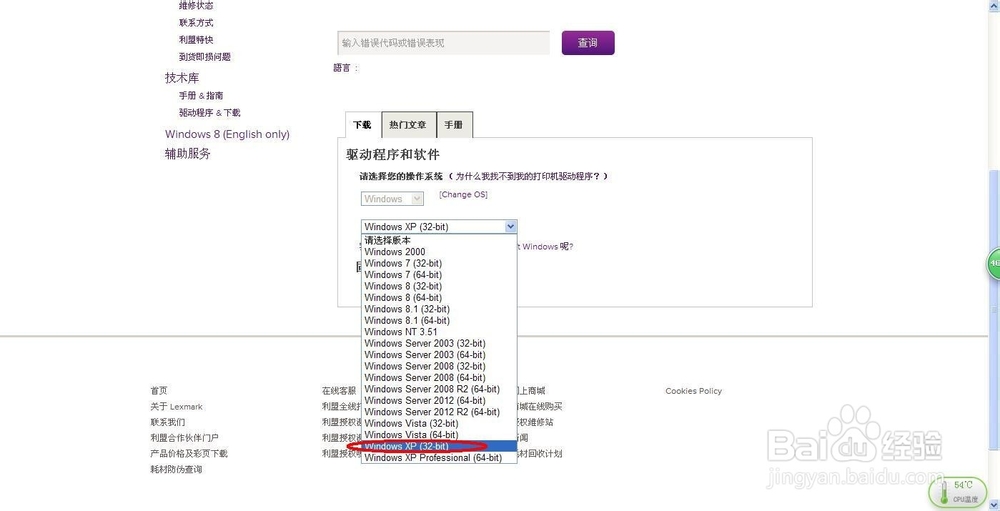Pick Windows 8.1 (64-bit) entry
This screenshot has height=511, width=1000.
tap(439, 320)
